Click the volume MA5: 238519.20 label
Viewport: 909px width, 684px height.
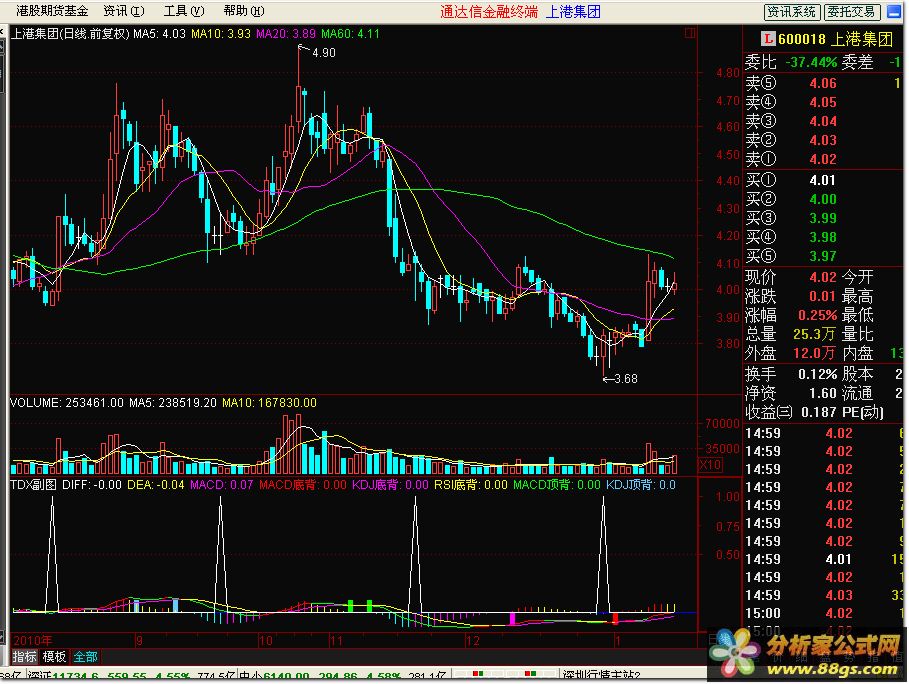pos(173,402)
